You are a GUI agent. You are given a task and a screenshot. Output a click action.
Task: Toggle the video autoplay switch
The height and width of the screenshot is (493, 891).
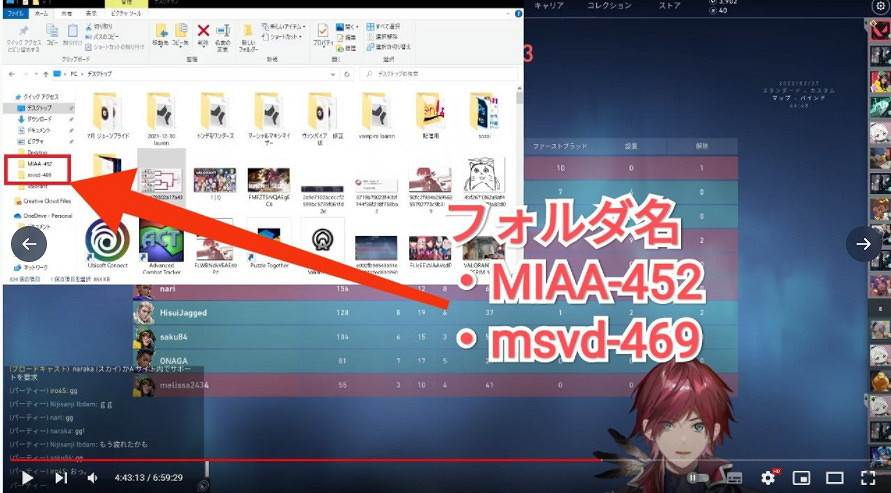[x=698, y=478]
